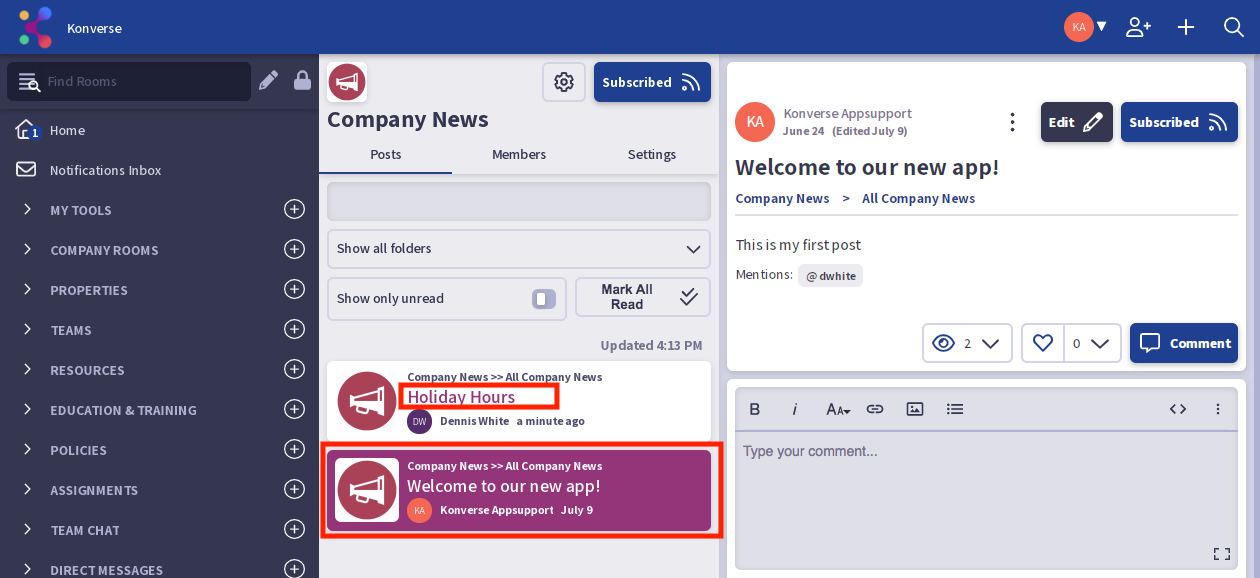The image size is (1260, 578).
Task: Open Notifications Inbox
Action: point(105,170)
